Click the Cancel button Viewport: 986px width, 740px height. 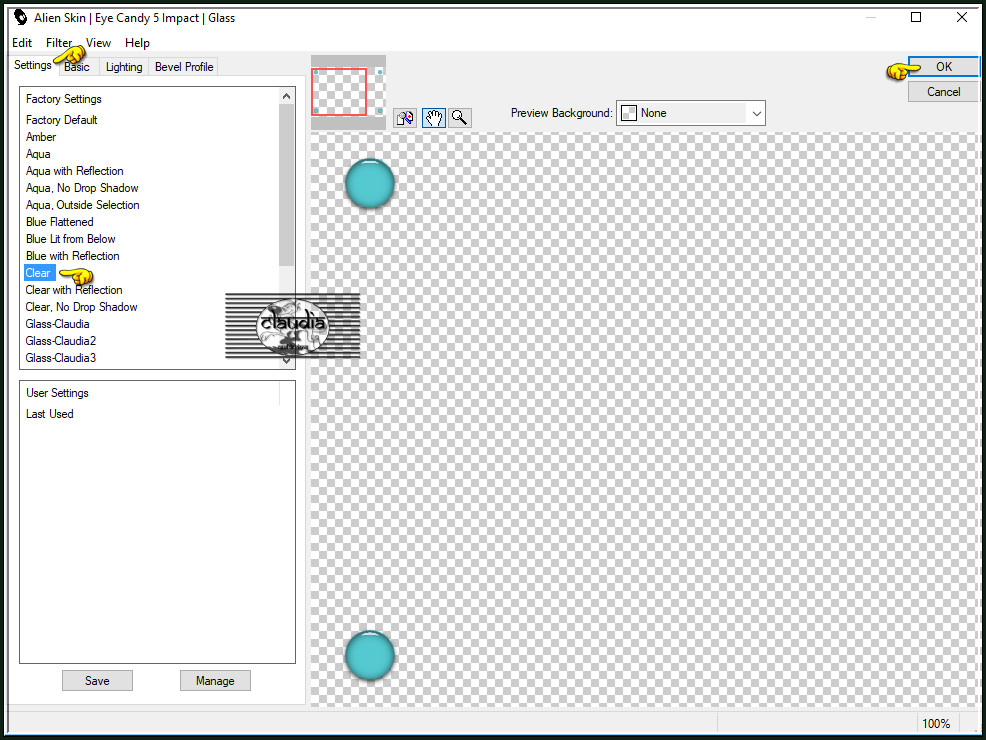click(x=943, y=92)
